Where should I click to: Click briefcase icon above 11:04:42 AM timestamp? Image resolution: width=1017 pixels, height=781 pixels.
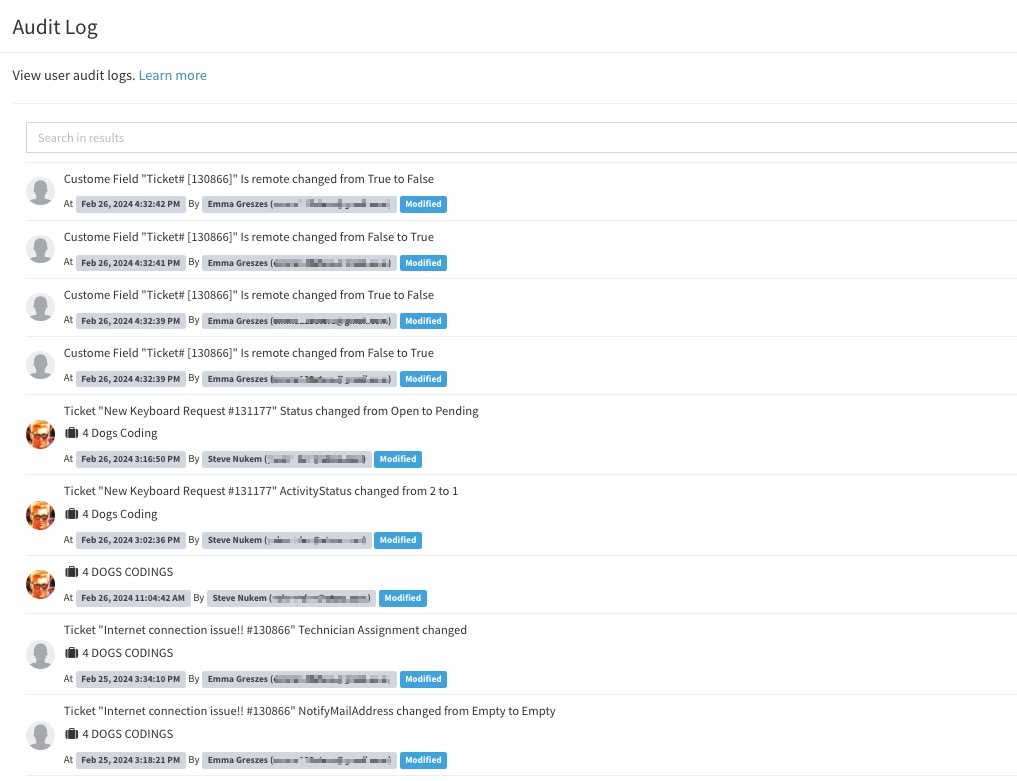click(71, 571)
